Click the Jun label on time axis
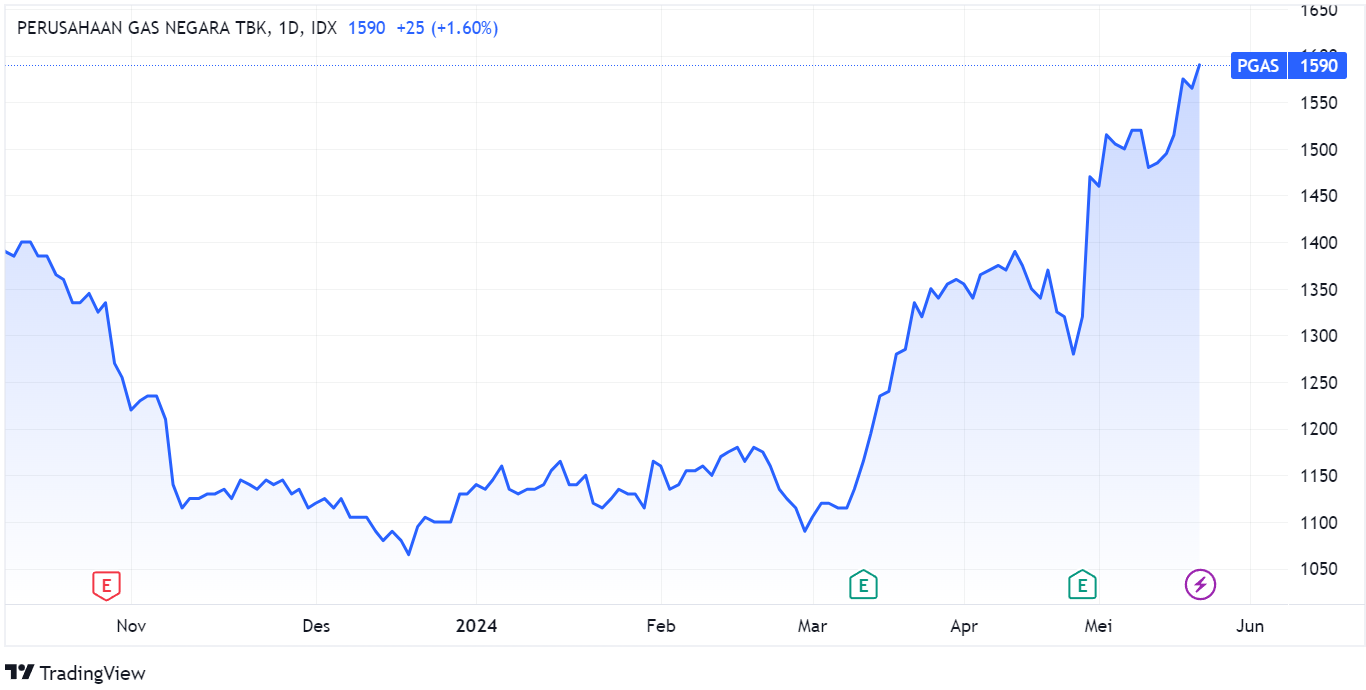Viewport: 1366px width, 690px height. click(1250, 627)
